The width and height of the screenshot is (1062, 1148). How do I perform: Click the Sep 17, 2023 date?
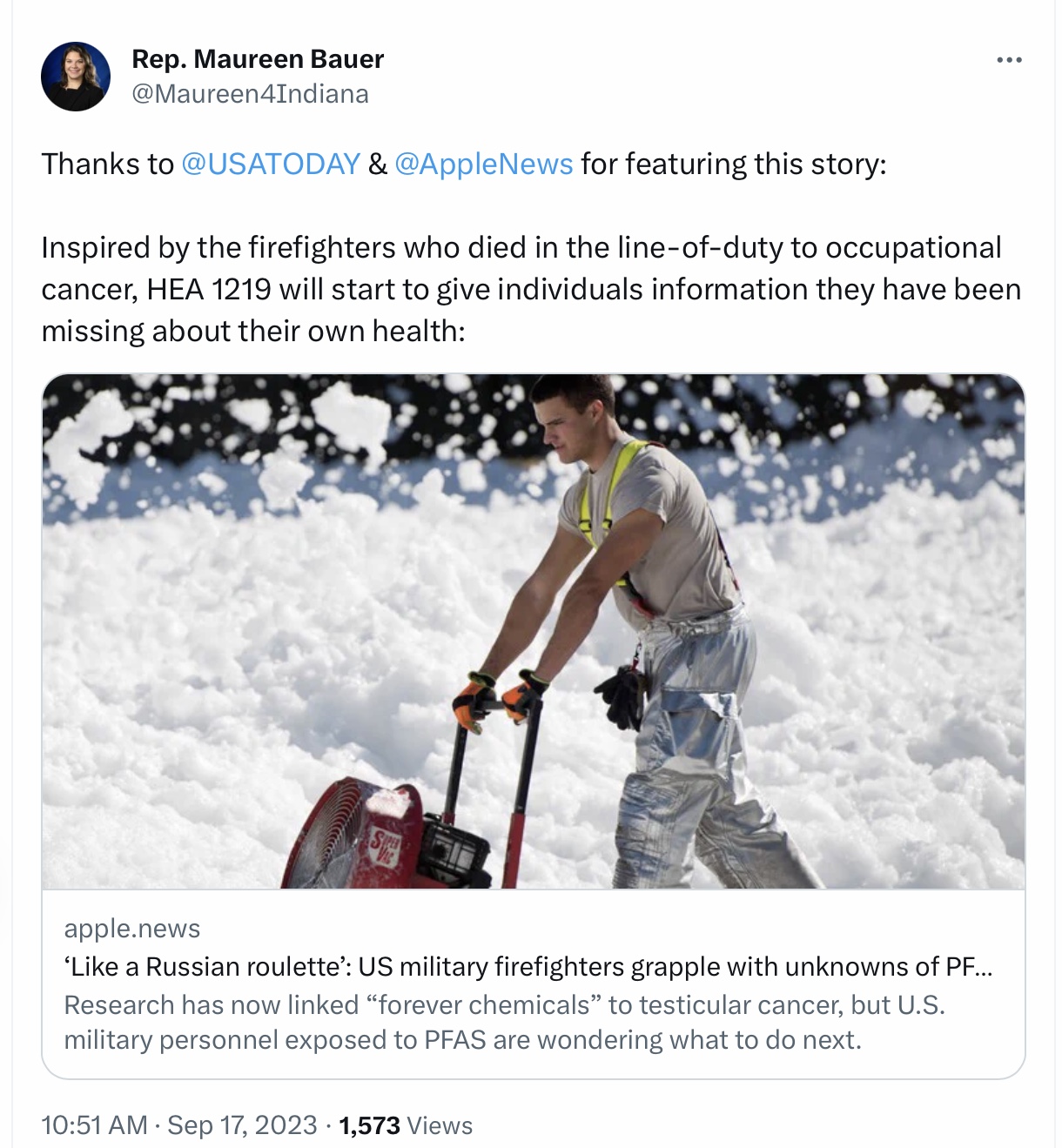(242, 1125)
